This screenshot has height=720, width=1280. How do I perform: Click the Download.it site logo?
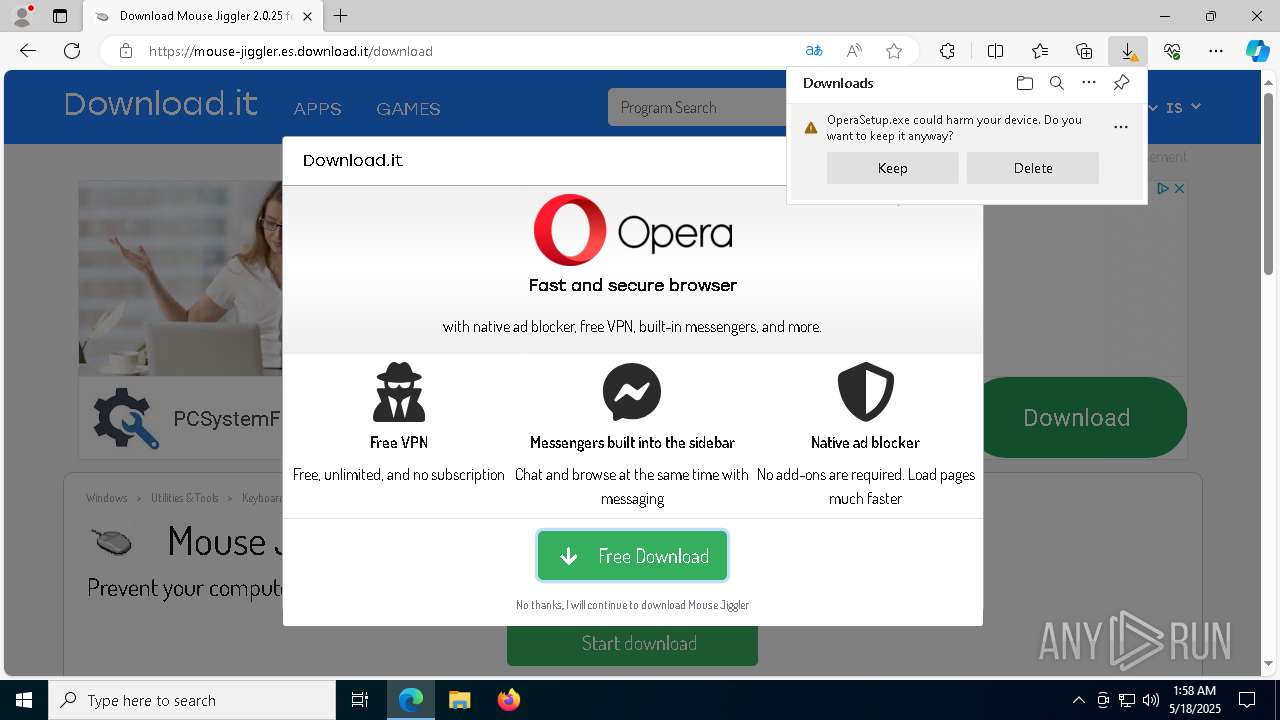tap(161, 104)
